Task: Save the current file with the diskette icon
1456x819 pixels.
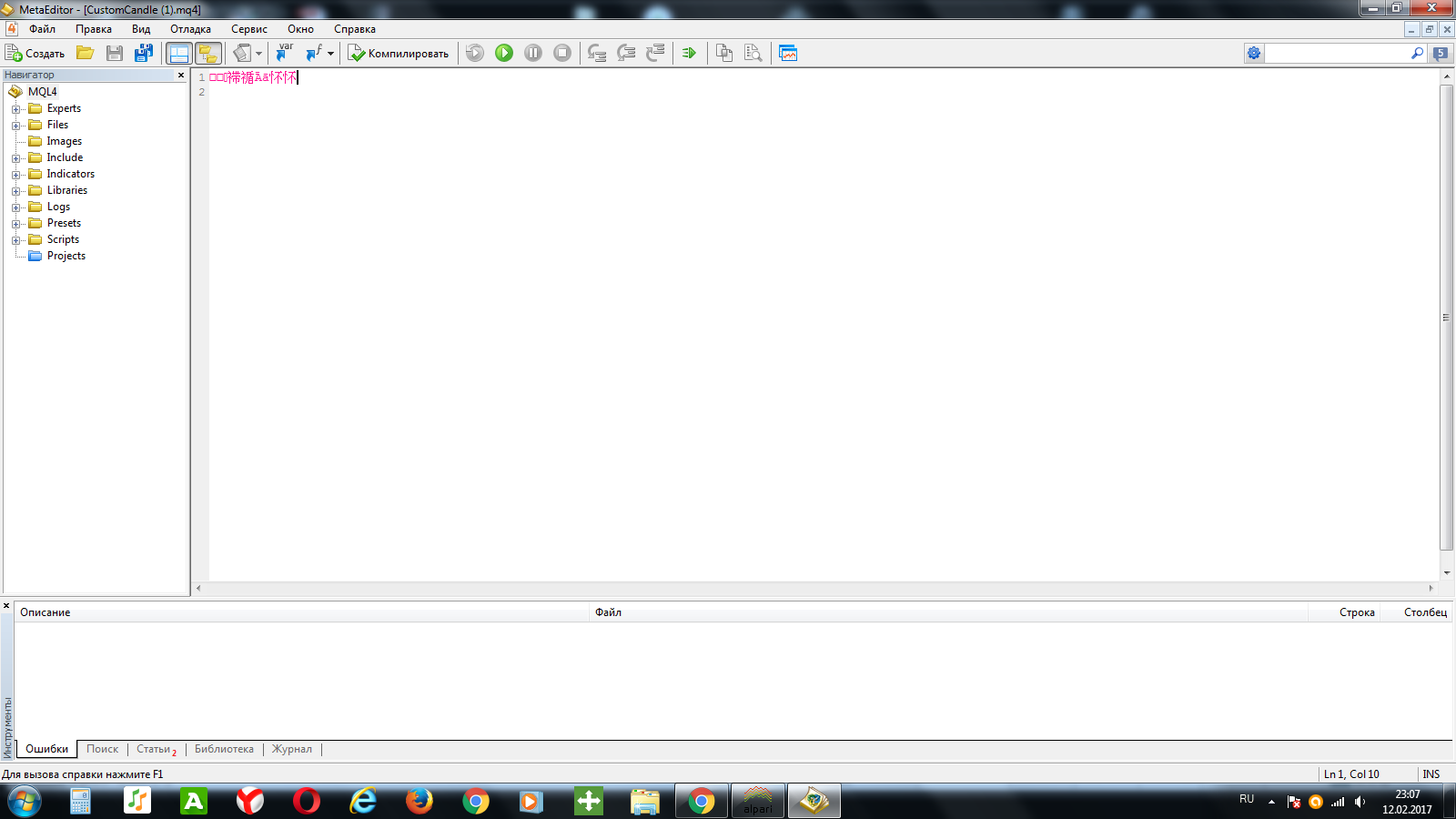Action: (x=114, y=53)
